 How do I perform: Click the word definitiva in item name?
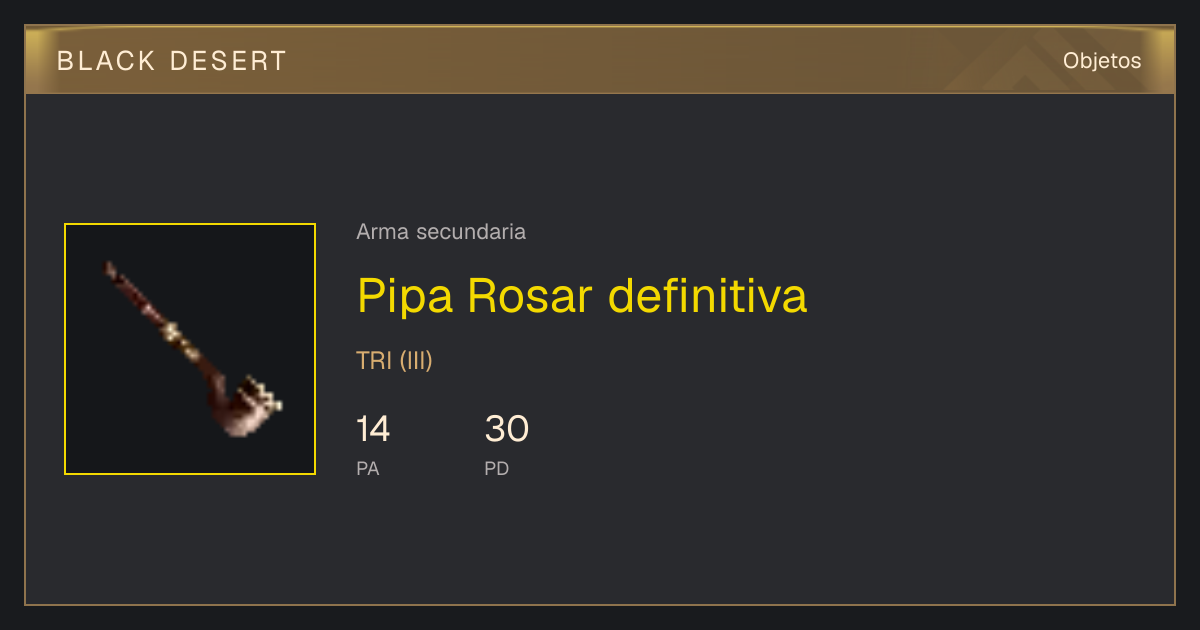click(x=708, y=296)
